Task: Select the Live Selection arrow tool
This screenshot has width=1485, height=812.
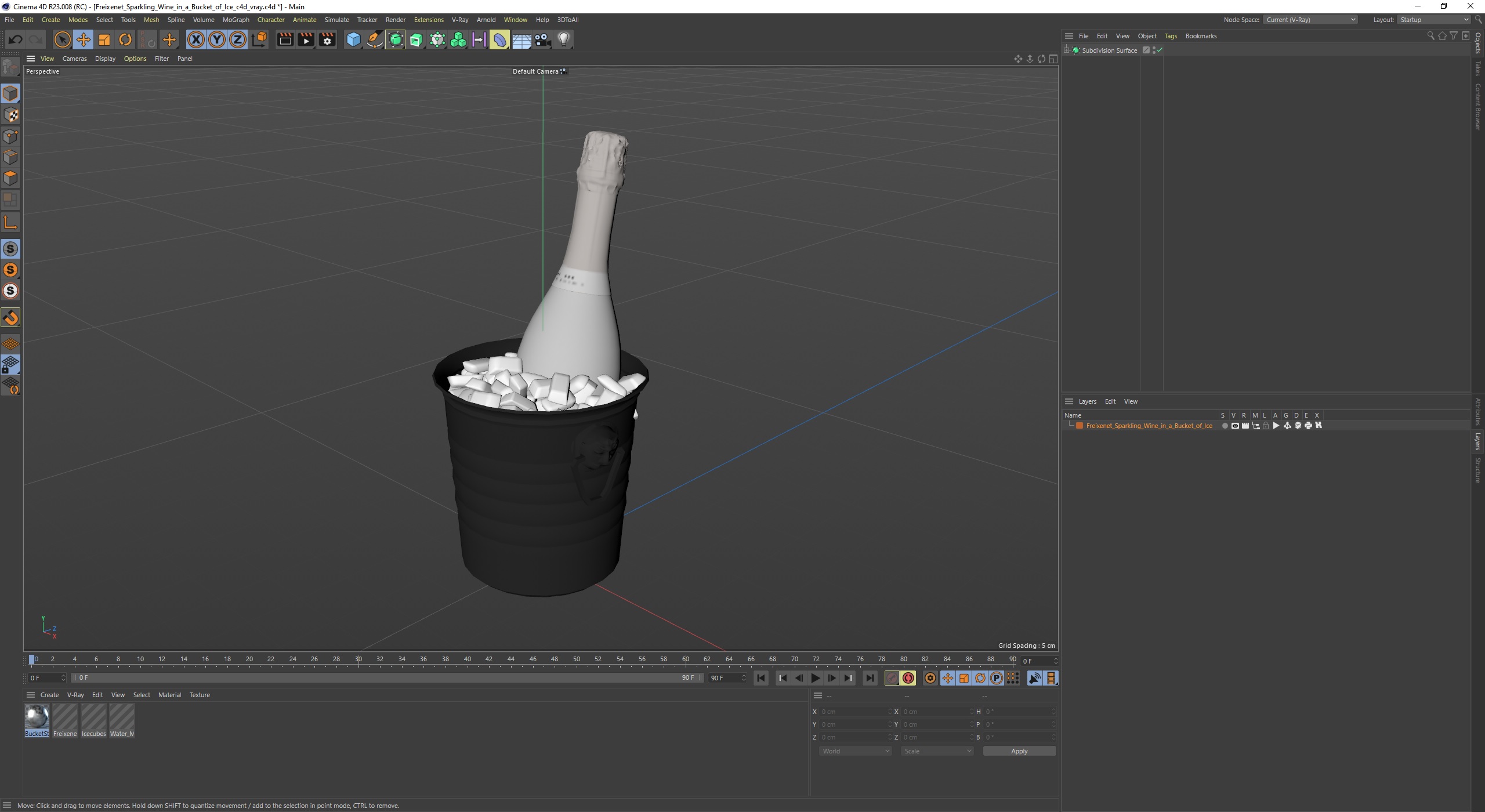Action: pos(62,39)
